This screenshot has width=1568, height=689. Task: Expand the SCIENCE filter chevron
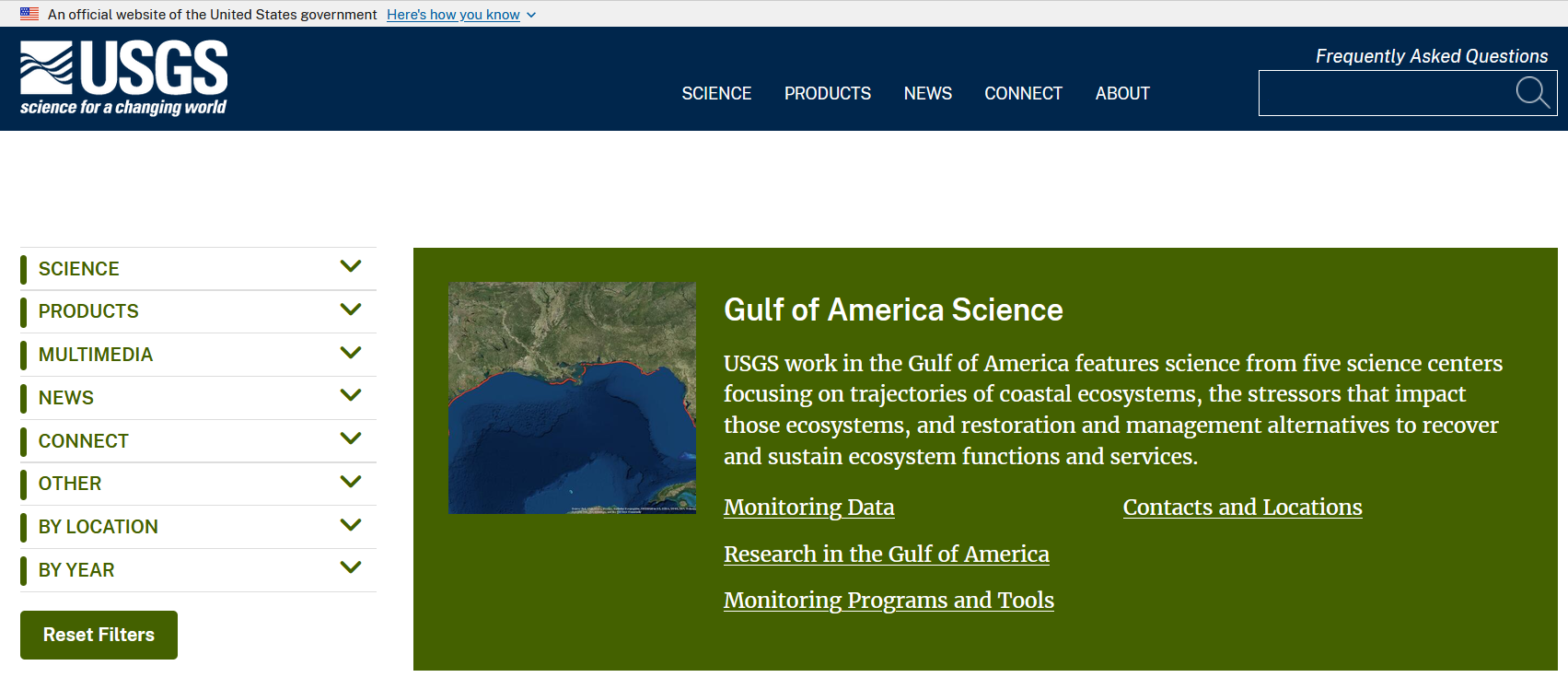click(351, 266)
